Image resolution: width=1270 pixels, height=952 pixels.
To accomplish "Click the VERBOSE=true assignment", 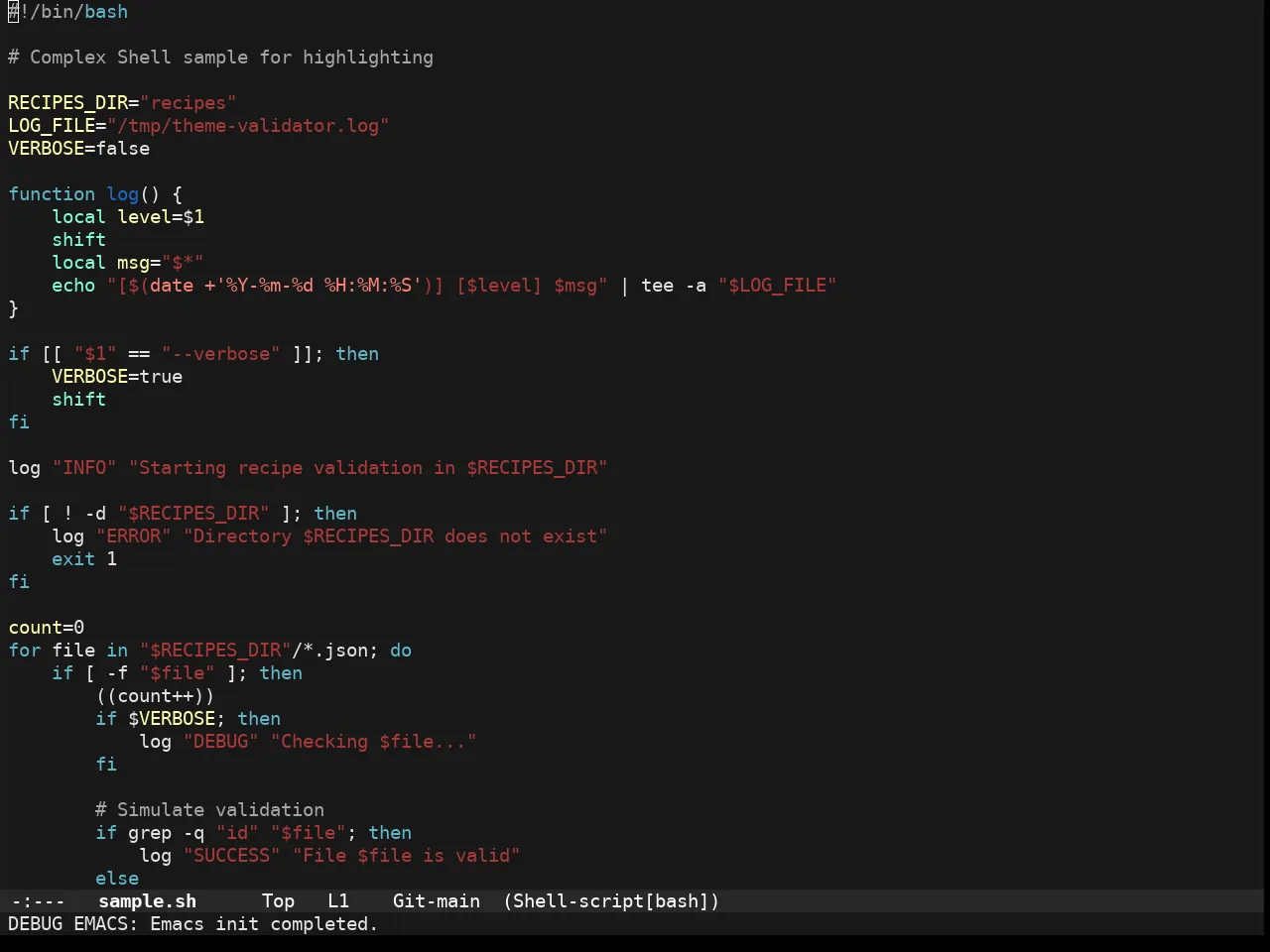I will (117, 377).
